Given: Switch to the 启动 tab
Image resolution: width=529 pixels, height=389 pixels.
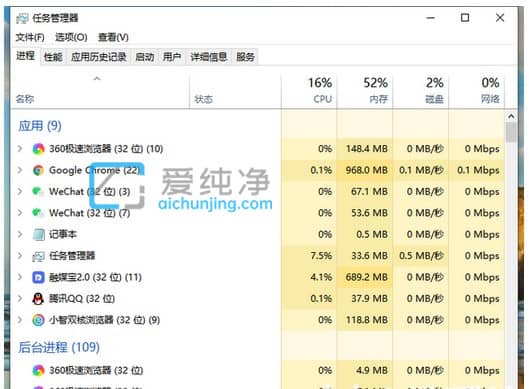Looking at the screenshot, I should point(145,57).
